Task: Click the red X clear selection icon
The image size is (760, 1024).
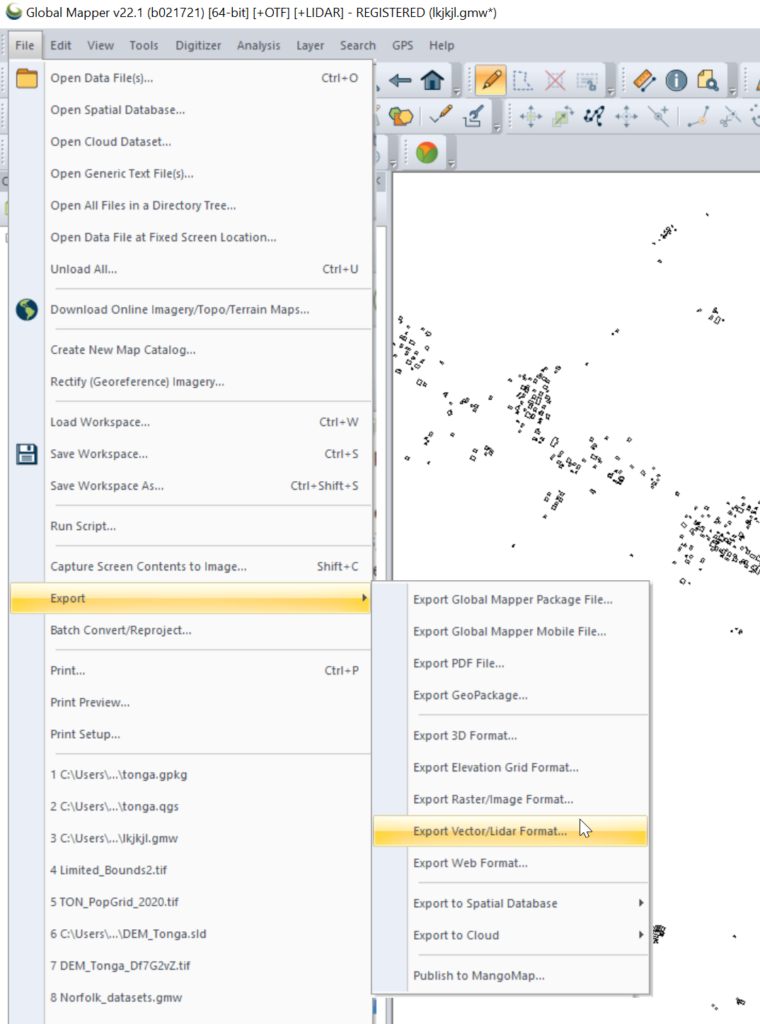Action: [555, 80]
